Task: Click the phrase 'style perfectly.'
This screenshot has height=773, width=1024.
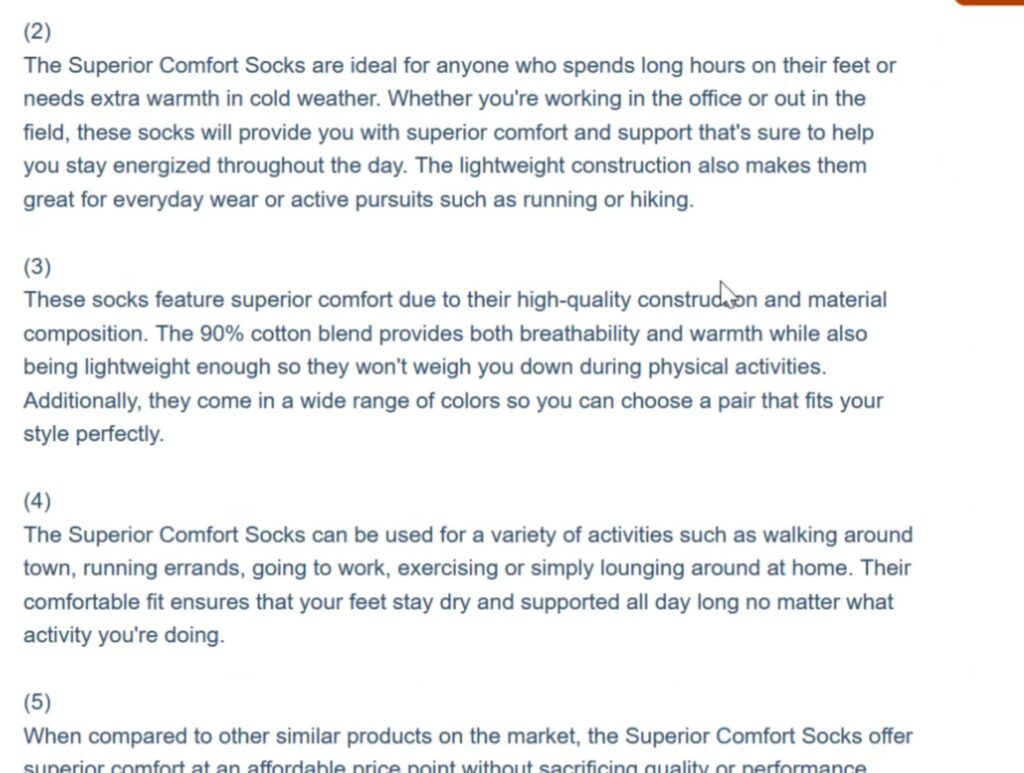Action: (93, 434)
